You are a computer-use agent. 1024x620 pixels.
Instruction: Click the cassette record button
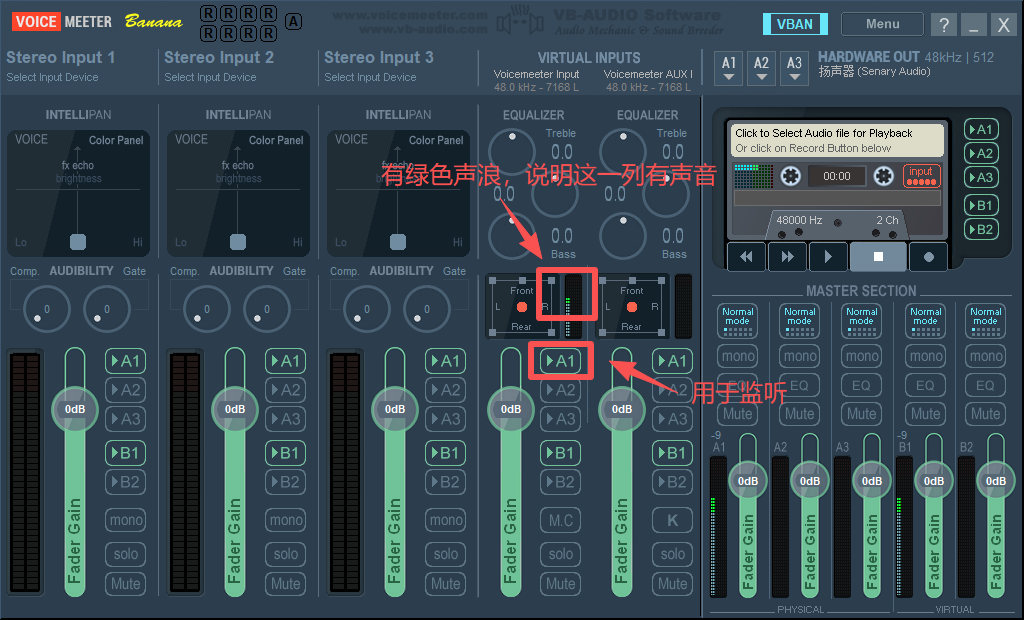[x=928, y=257]
